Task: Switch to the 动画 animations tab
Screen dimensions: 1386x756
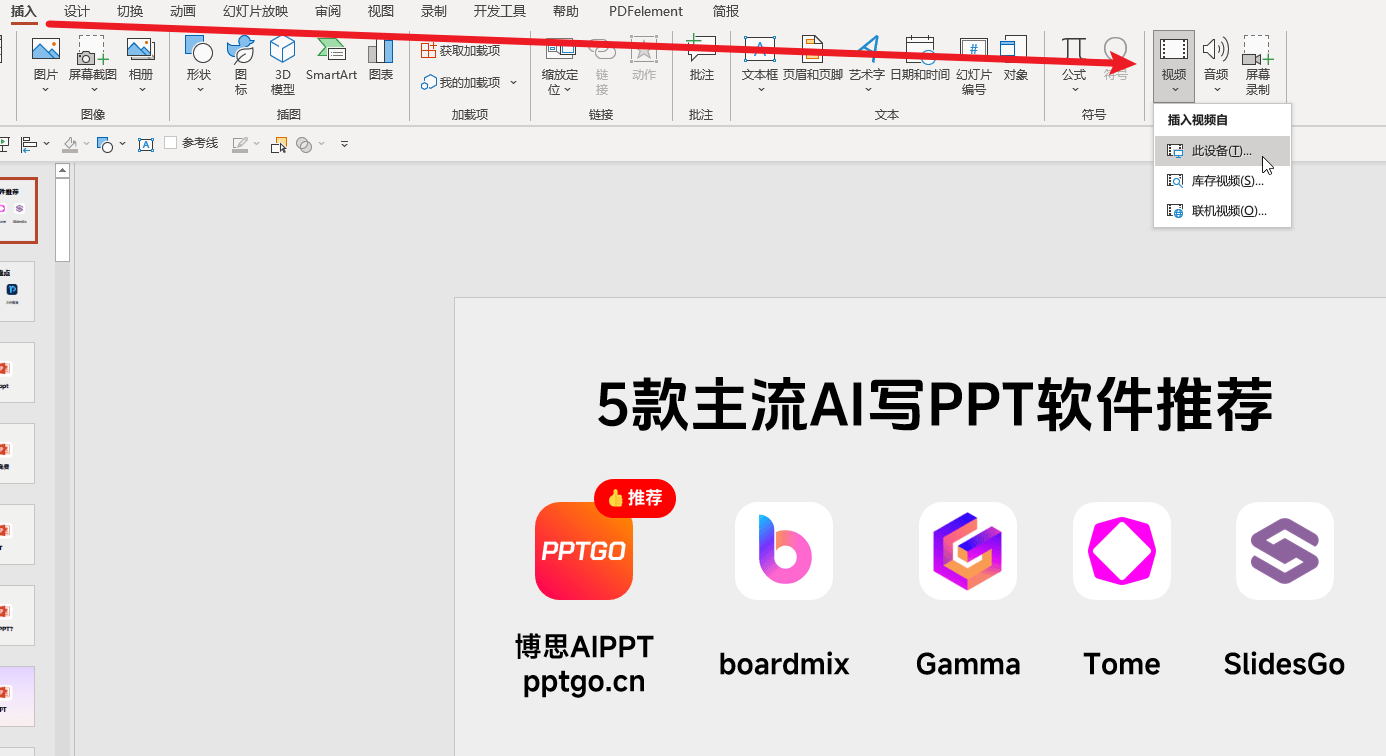Action: (183, 11)
